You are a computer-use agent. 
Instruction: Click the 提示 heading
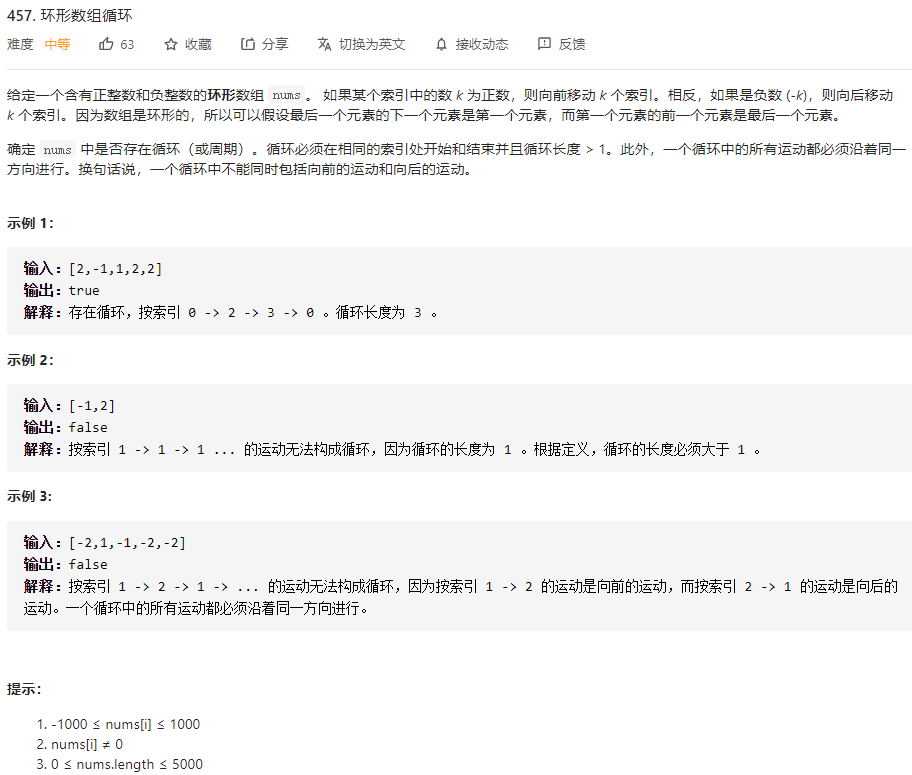tap(24, 689)
